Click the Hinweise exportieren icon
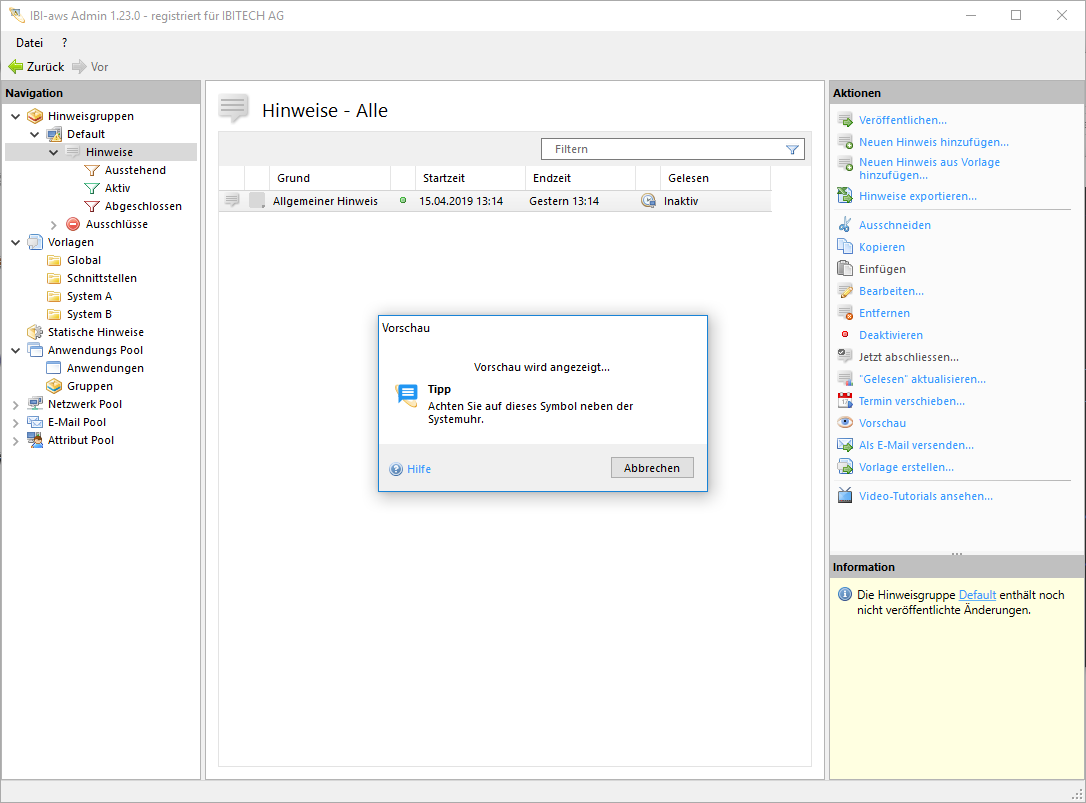1086x803 pixels. coord(845,196)
